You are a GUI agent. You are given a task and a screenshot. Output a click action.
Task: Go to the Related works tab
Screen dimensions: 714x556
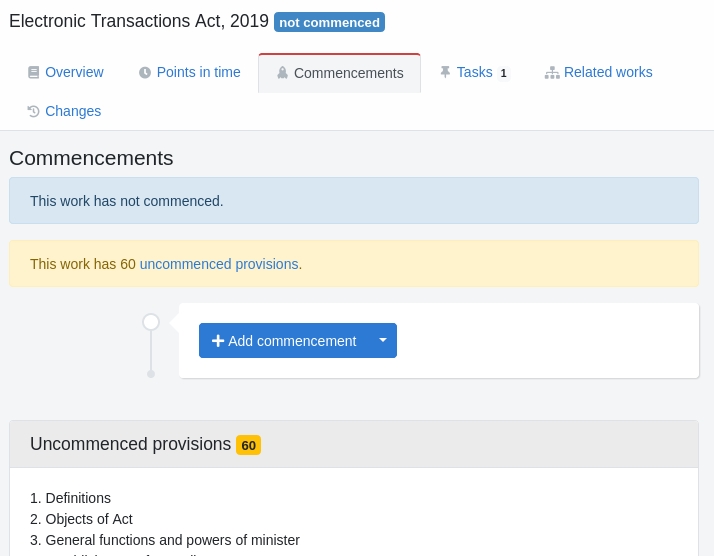pos(608,72)
